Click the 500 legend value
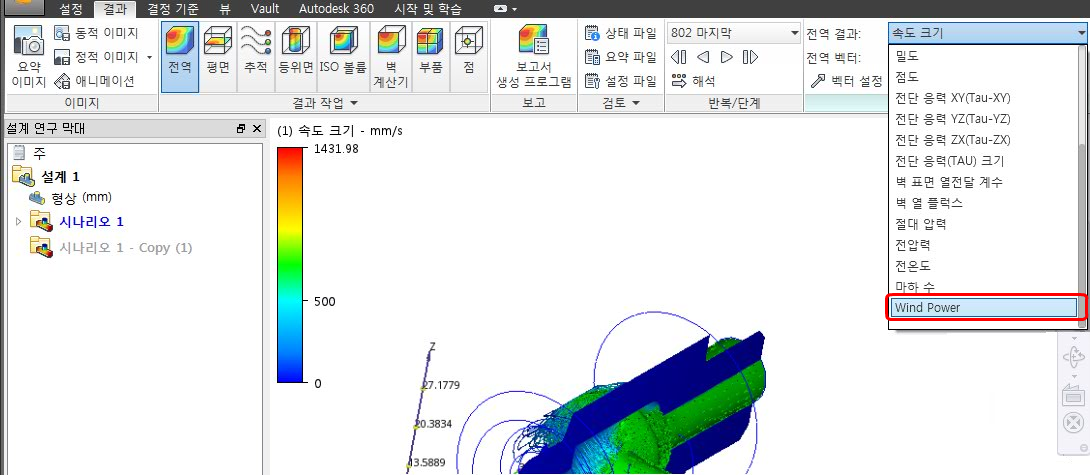Image resolution: width=1090 pixels, height=476 pixels. click(325, 302)
